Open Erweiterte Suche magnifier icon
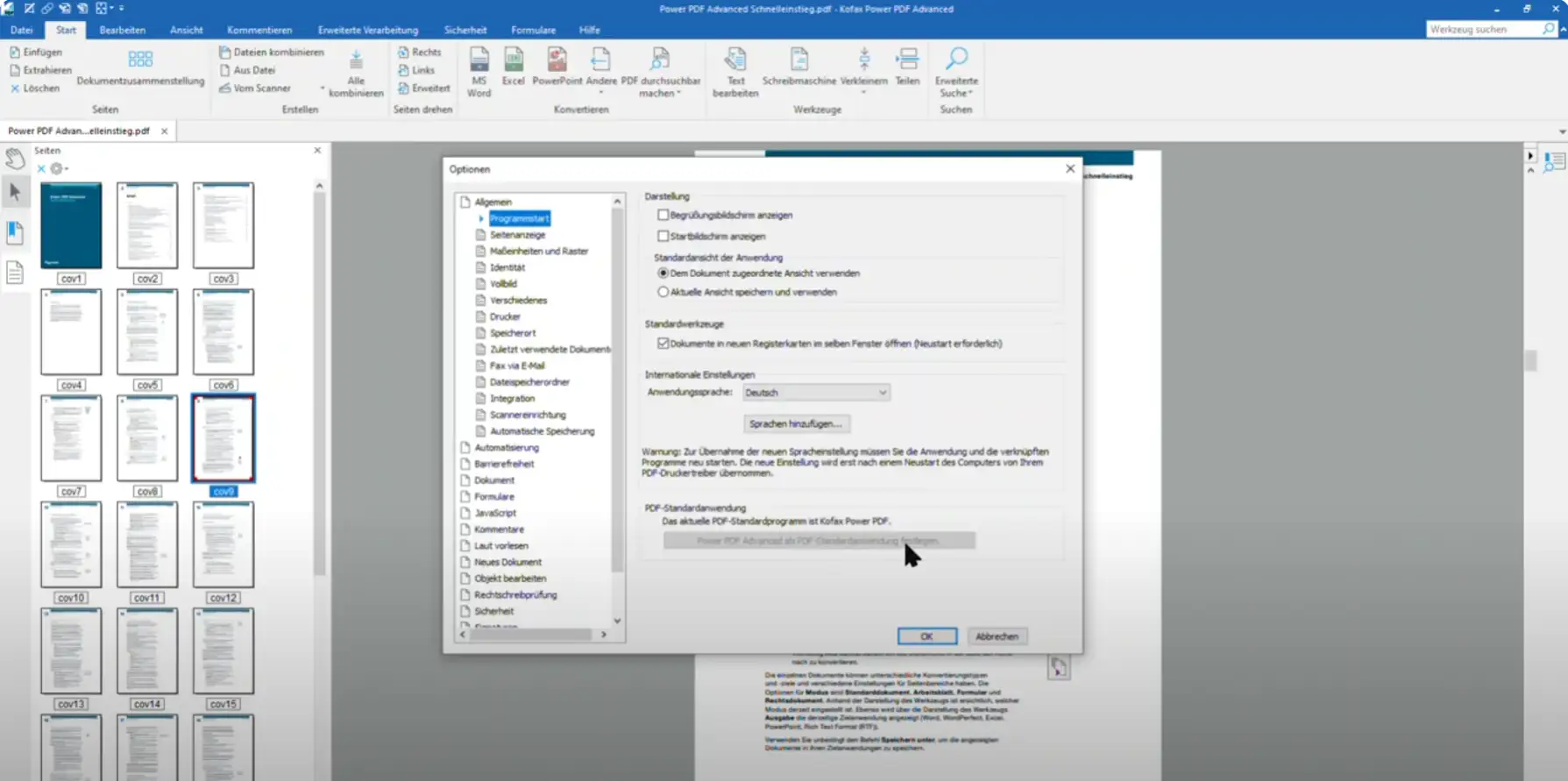The width and height of the screenshot is (1568, 781). (956, 60)
